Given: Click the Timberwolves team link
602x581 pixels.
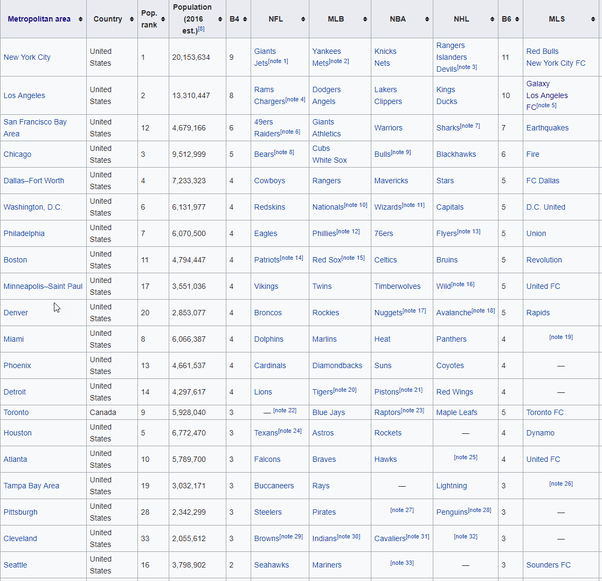Looking at the screenshot, I should click(x=397, y=286).
